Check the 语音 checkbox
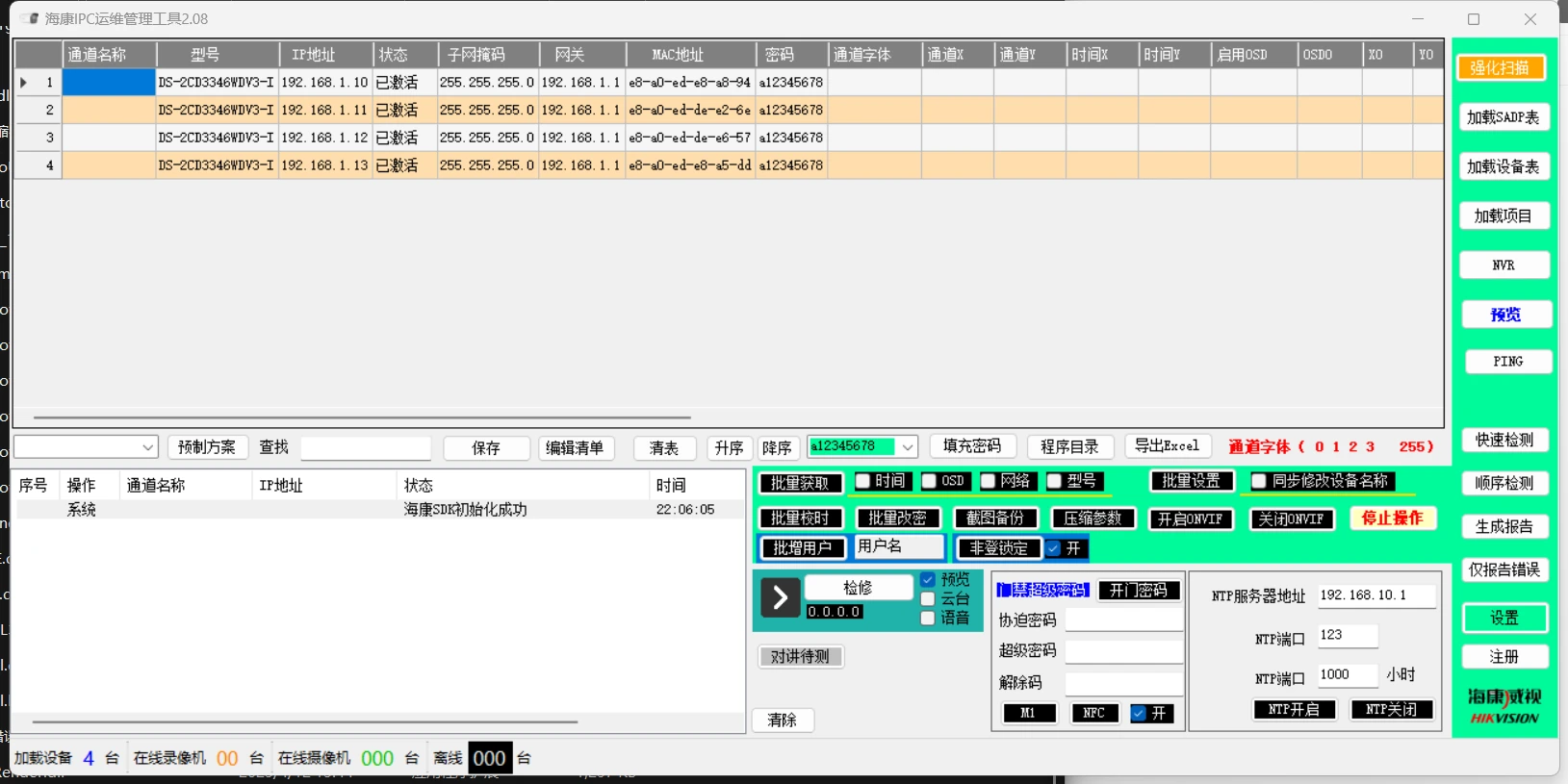 click(928, 618)
